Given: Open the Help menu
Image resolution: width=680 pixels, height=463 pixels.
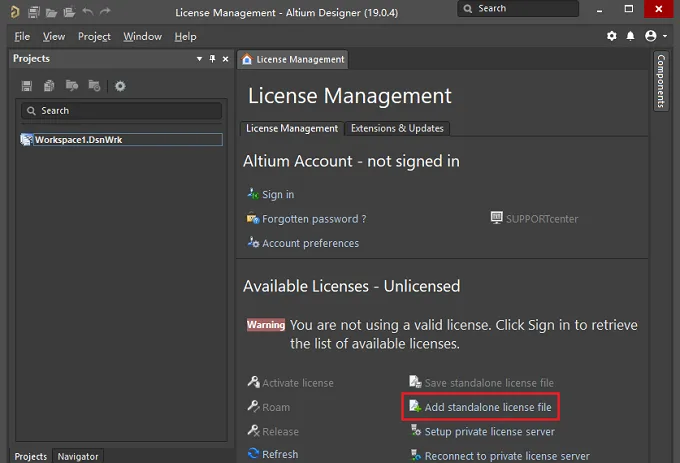Looking at the screenshot, I should click(185, 36).
